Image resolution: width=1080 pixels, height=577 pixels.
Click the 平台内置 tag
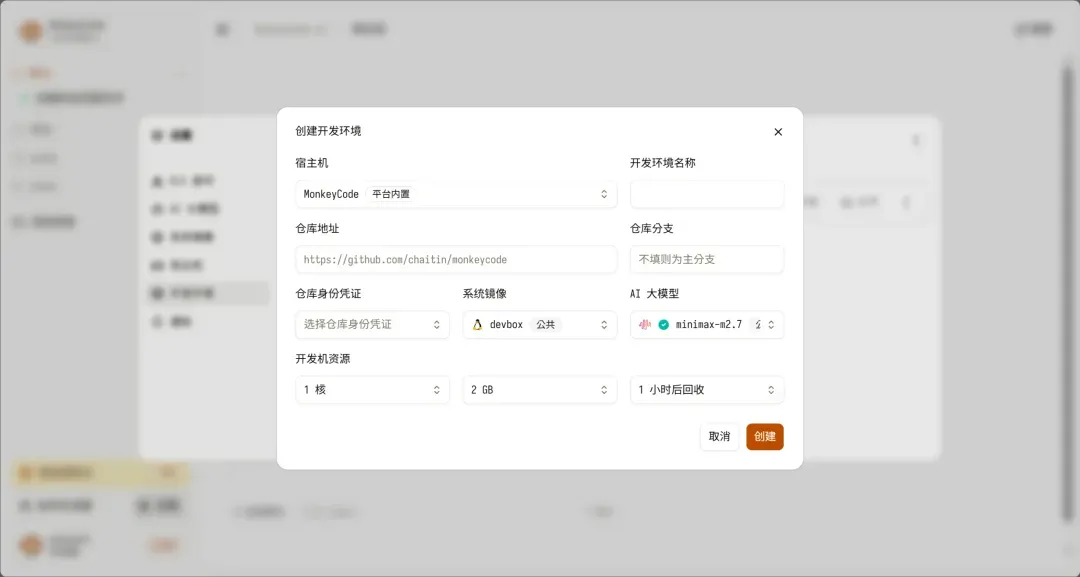click(391, 194)
